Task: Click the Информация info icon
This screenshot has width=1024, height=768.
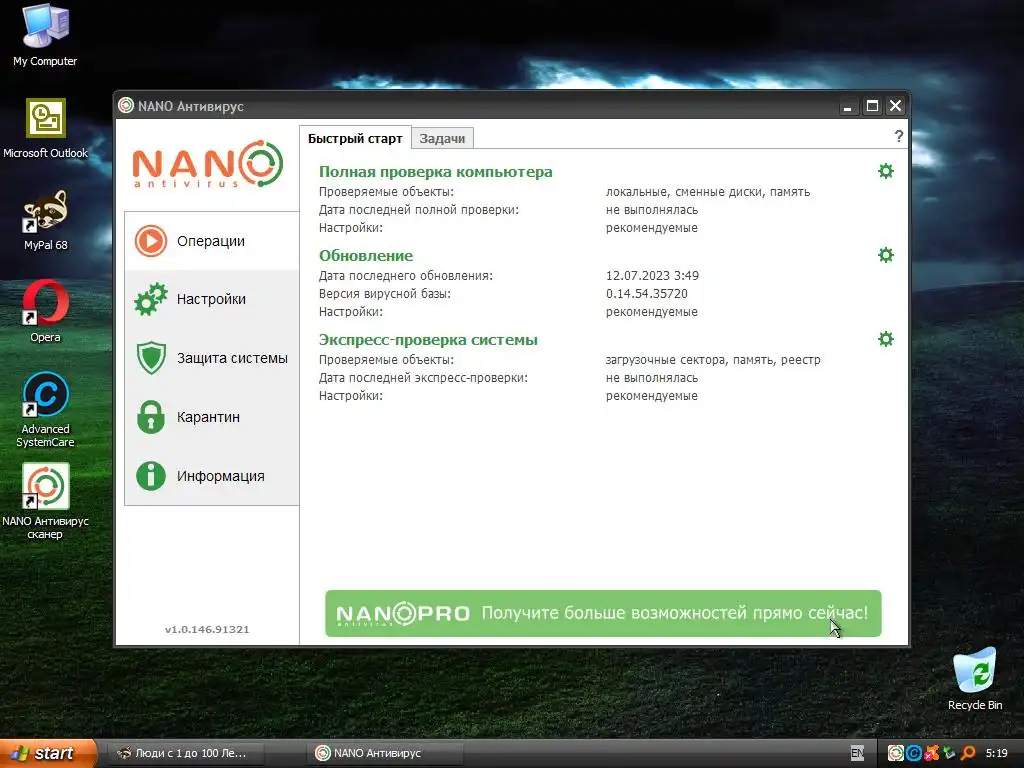Action: click(151, 475)
